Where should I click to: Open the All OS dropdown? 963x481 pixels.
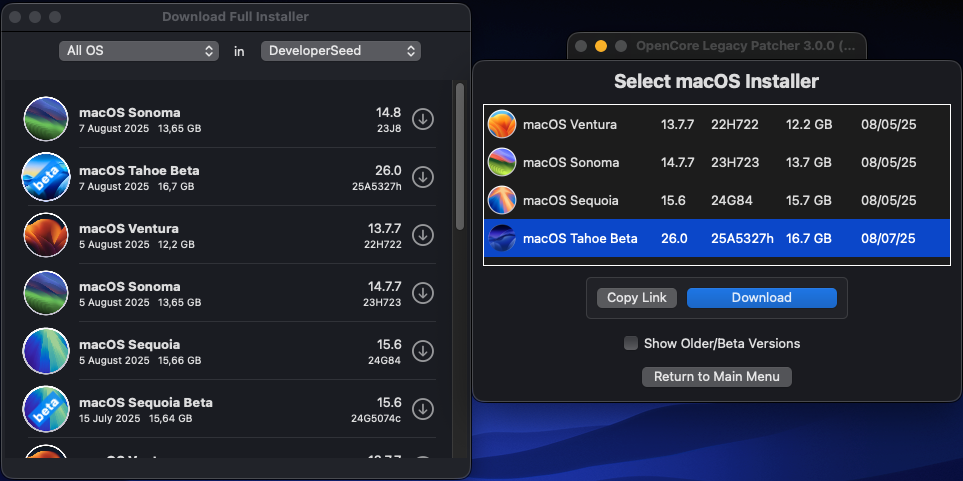(x=139, y=51)
